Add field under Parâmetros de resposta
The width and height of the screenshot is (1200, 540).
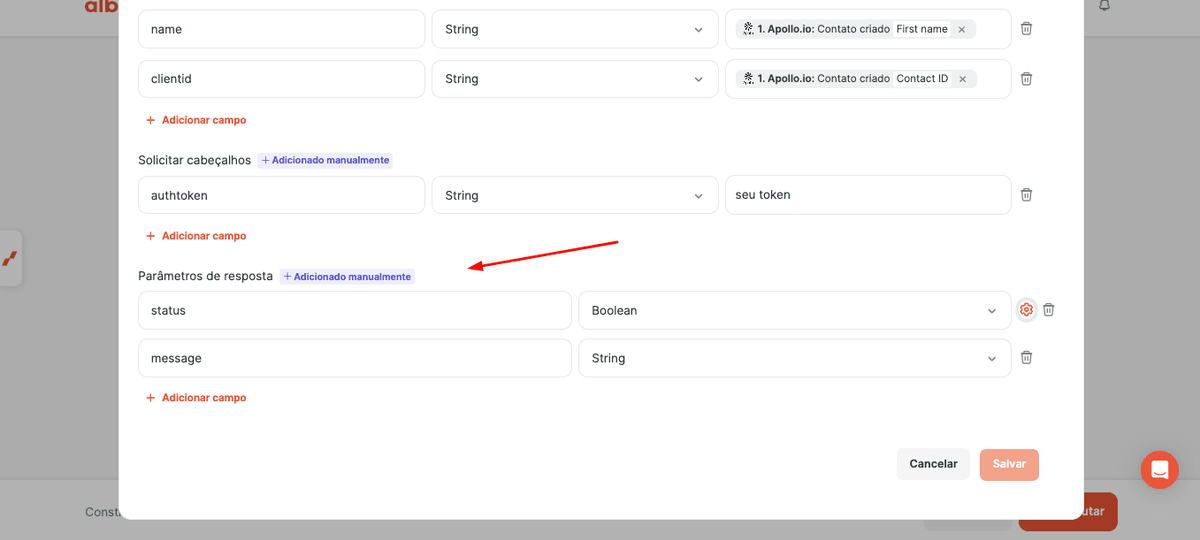(196, 398)
